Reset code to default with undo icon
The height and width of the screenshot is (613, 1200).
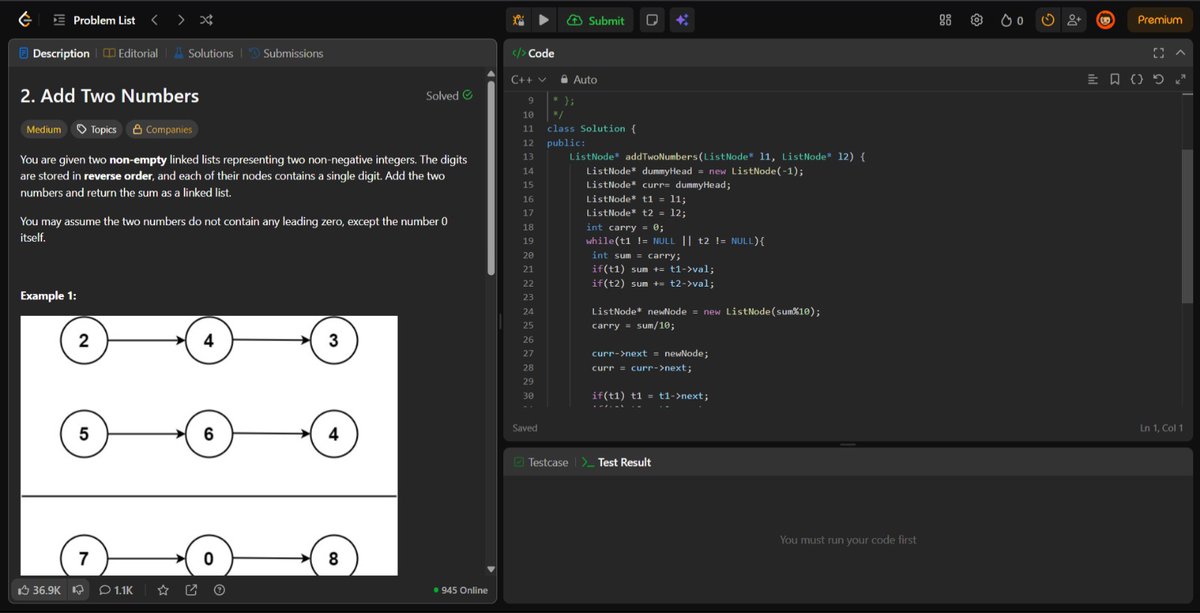click(1158, 79)
